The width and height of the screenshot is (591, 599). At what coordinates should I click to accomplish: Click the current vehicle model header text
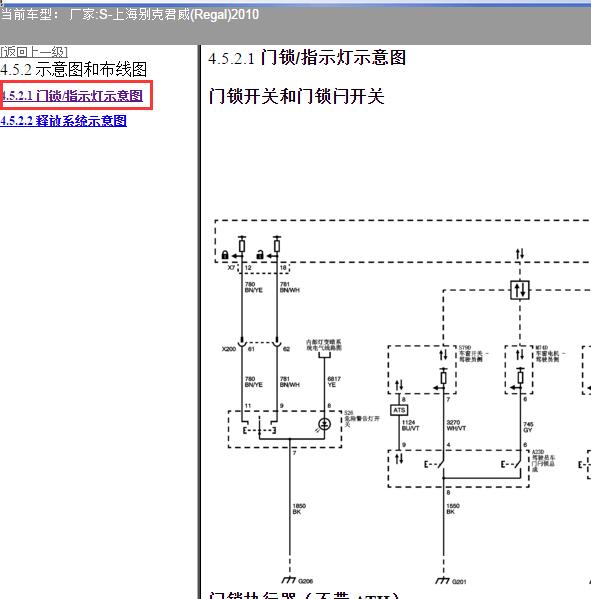pos(130,15)
